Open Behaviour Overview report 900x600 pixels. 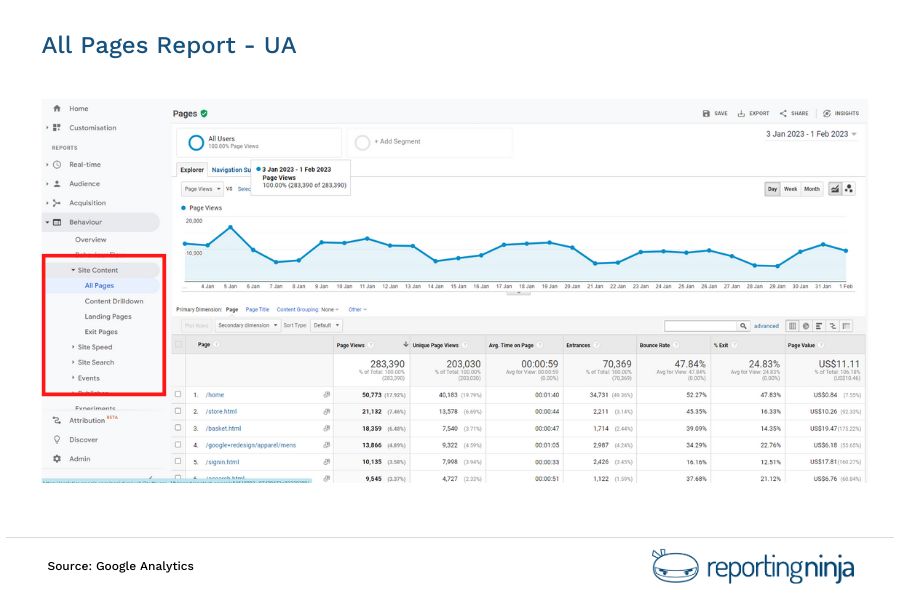coord(90,240)
